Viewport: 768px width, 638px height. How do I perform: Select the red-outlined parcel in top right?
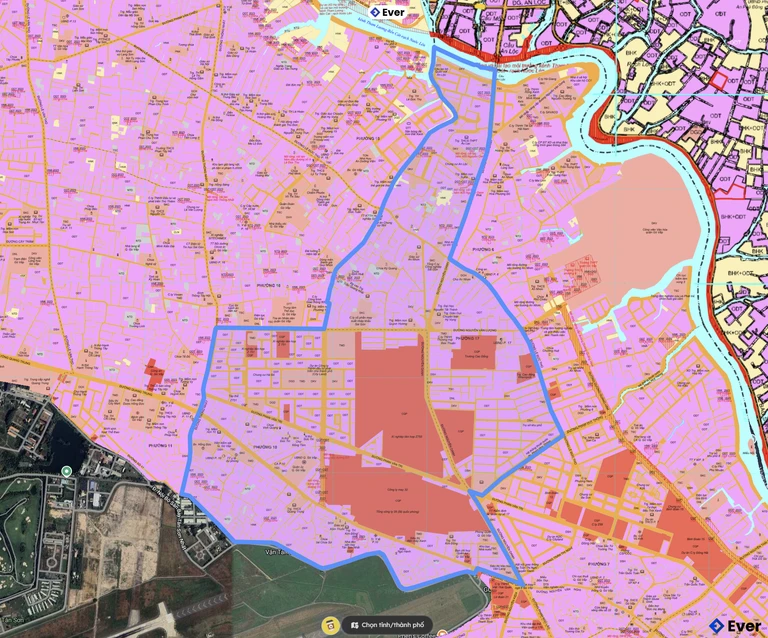(x=718, y=82)
